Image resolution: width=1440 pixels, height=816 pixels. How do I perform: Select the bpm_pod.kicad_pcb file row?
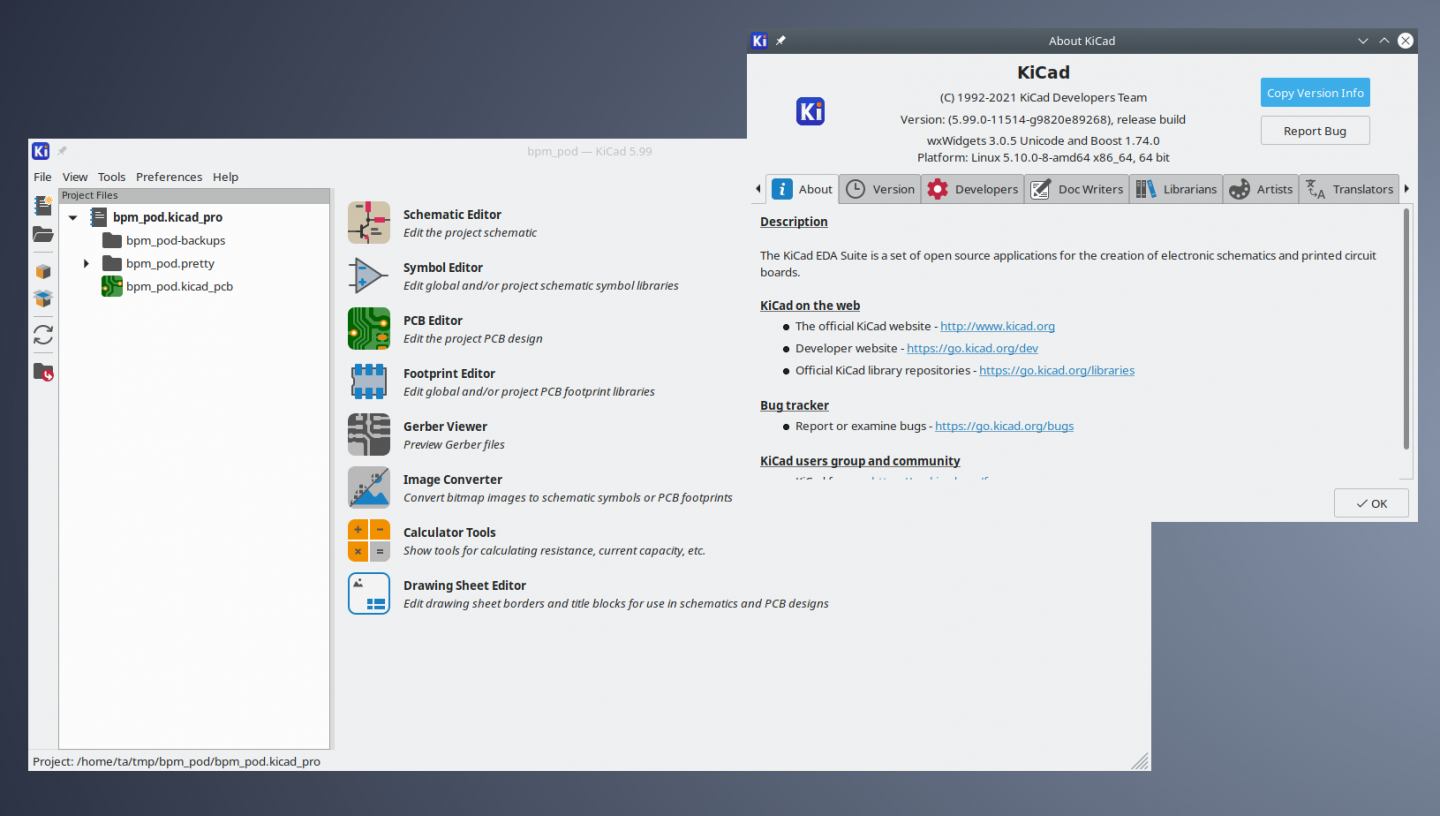point(180,287)
